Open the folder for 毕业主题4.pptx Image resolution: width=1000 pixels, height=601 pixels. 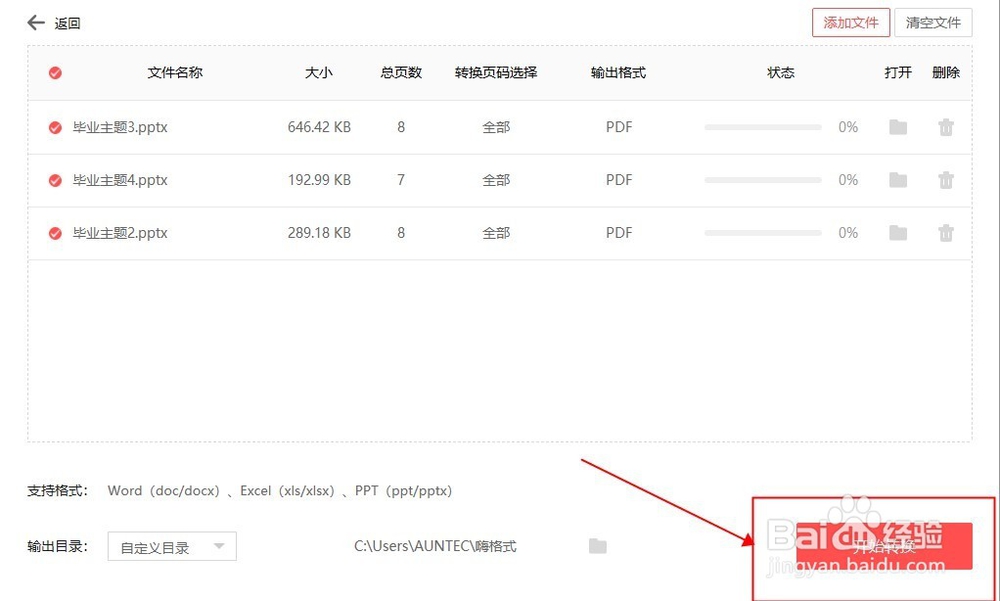pyautogui.click(x=897, y=180)
